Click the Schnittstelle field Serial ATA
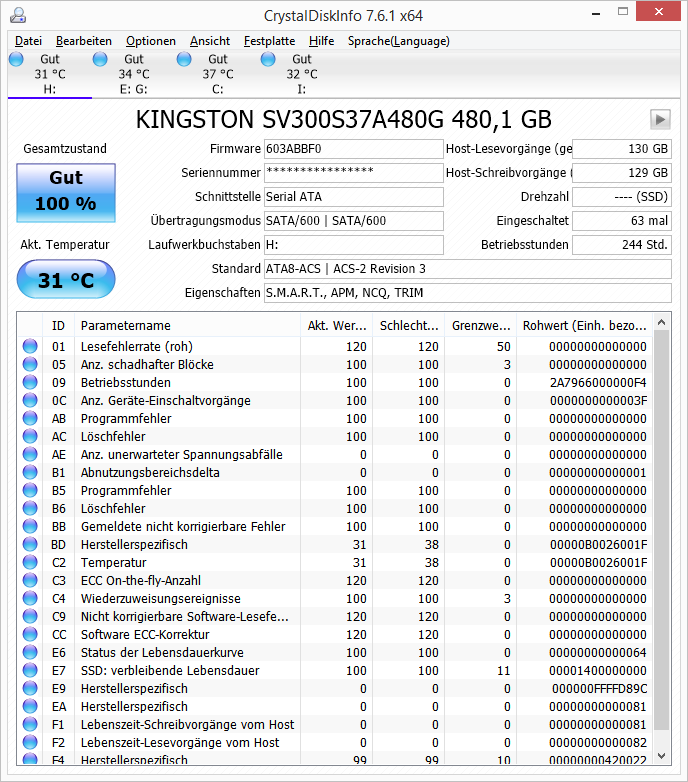The height and width of the screenshot is (782, 688). tap(353, 196)
